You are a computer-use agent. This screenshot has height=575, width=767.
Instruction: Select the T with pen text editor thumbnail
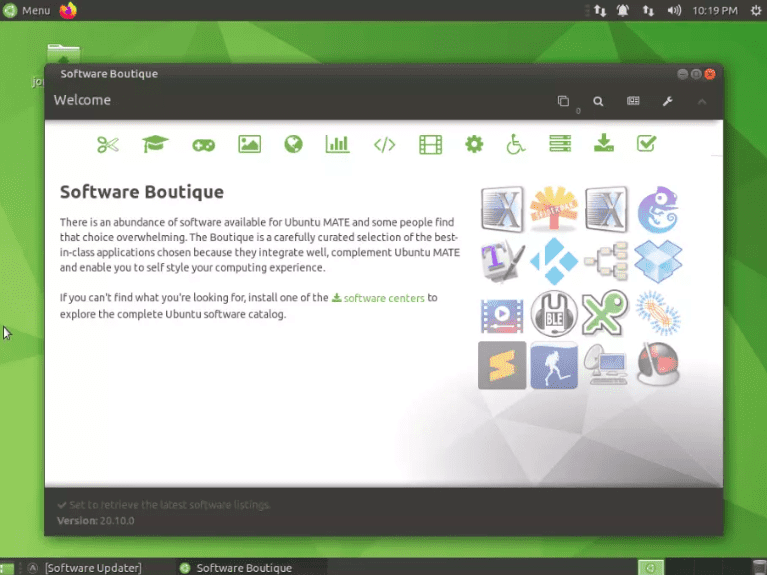[x=502, y=261]
